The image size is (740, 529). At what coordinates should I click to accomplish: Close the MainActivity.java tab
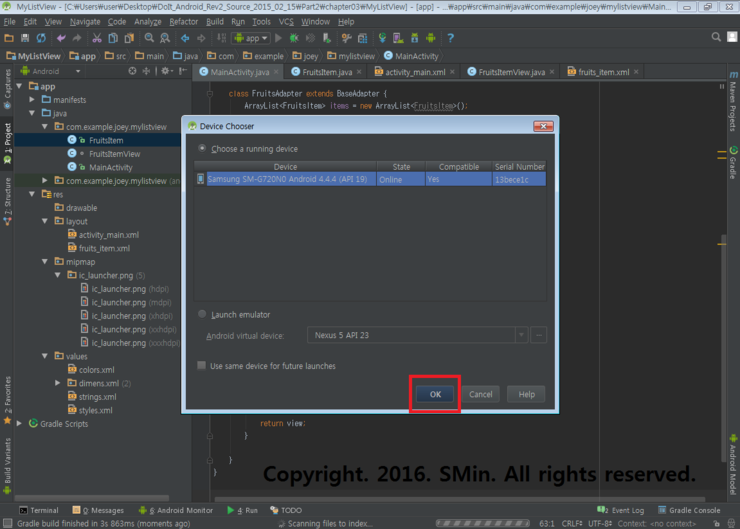pyautogui.click(x=276, y=72)
